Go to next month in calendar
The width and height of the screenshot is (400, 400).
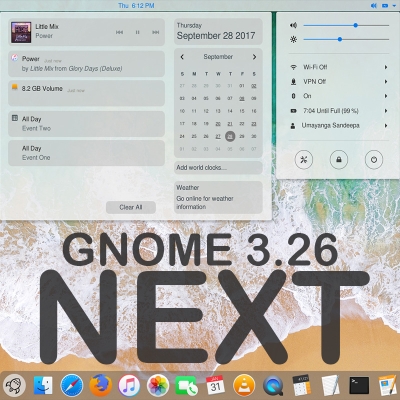click(254, 57)
